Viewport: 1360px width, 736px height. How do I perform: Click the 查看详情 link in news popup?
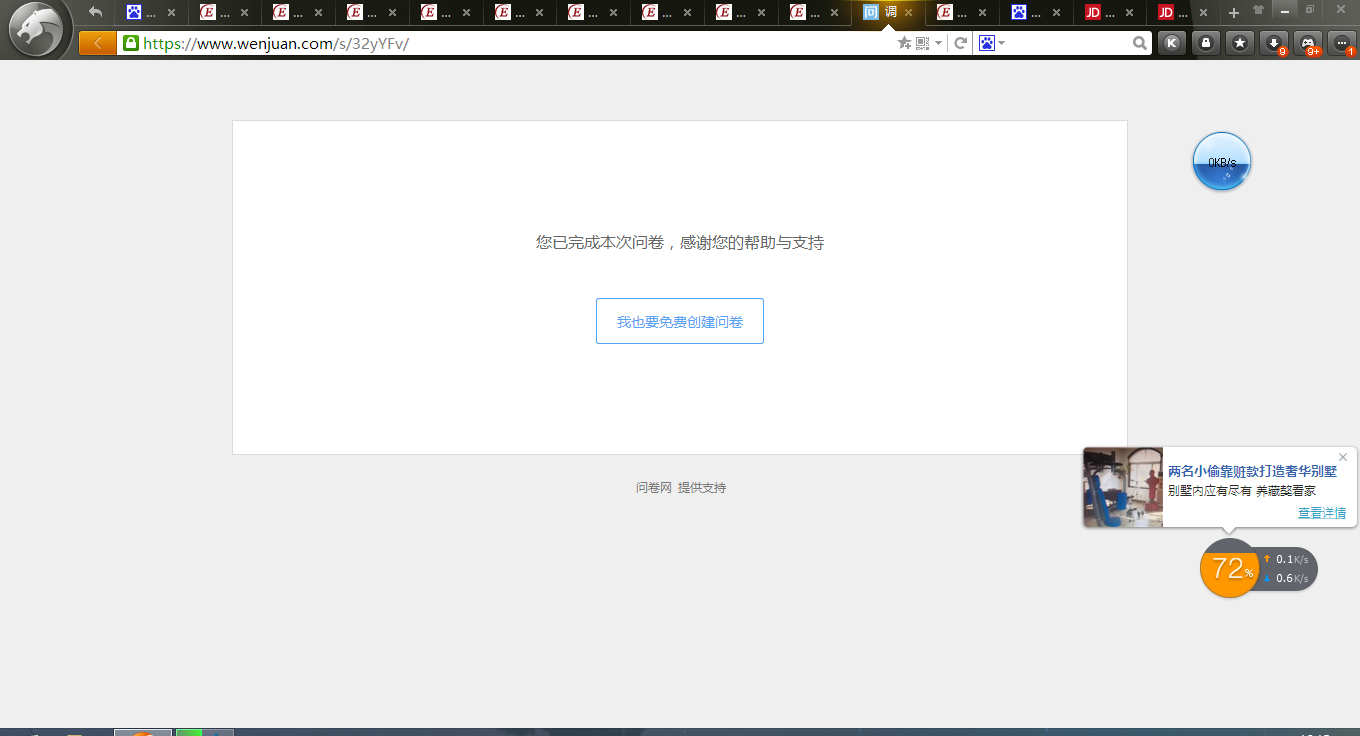coord(1322,513)
